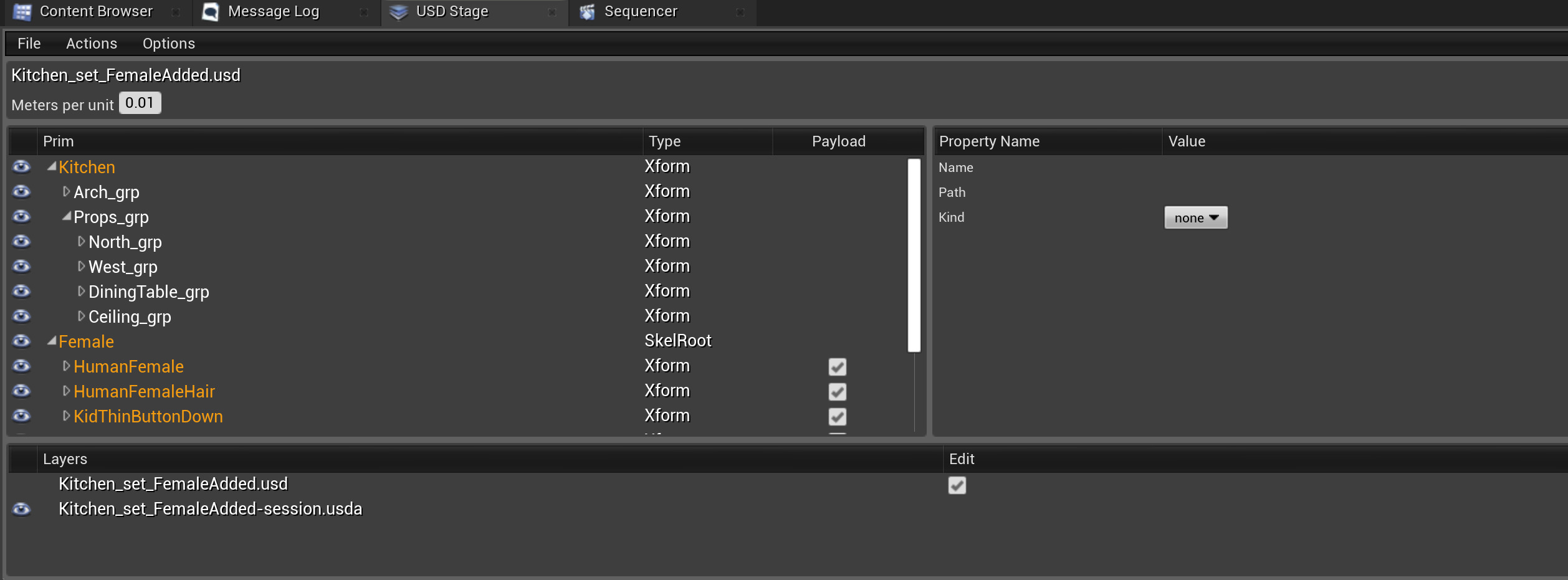Click the Sequencer clapperboard icon
1568x580 pixels.
587,12
